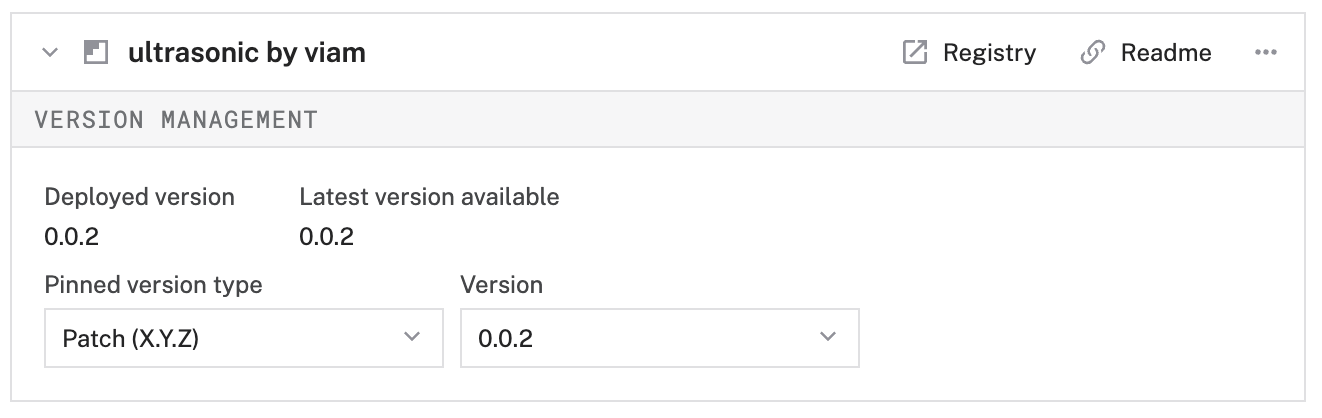Click the chain-link icon beside Readme
1322x418 pixels.
coord(1092,53)
